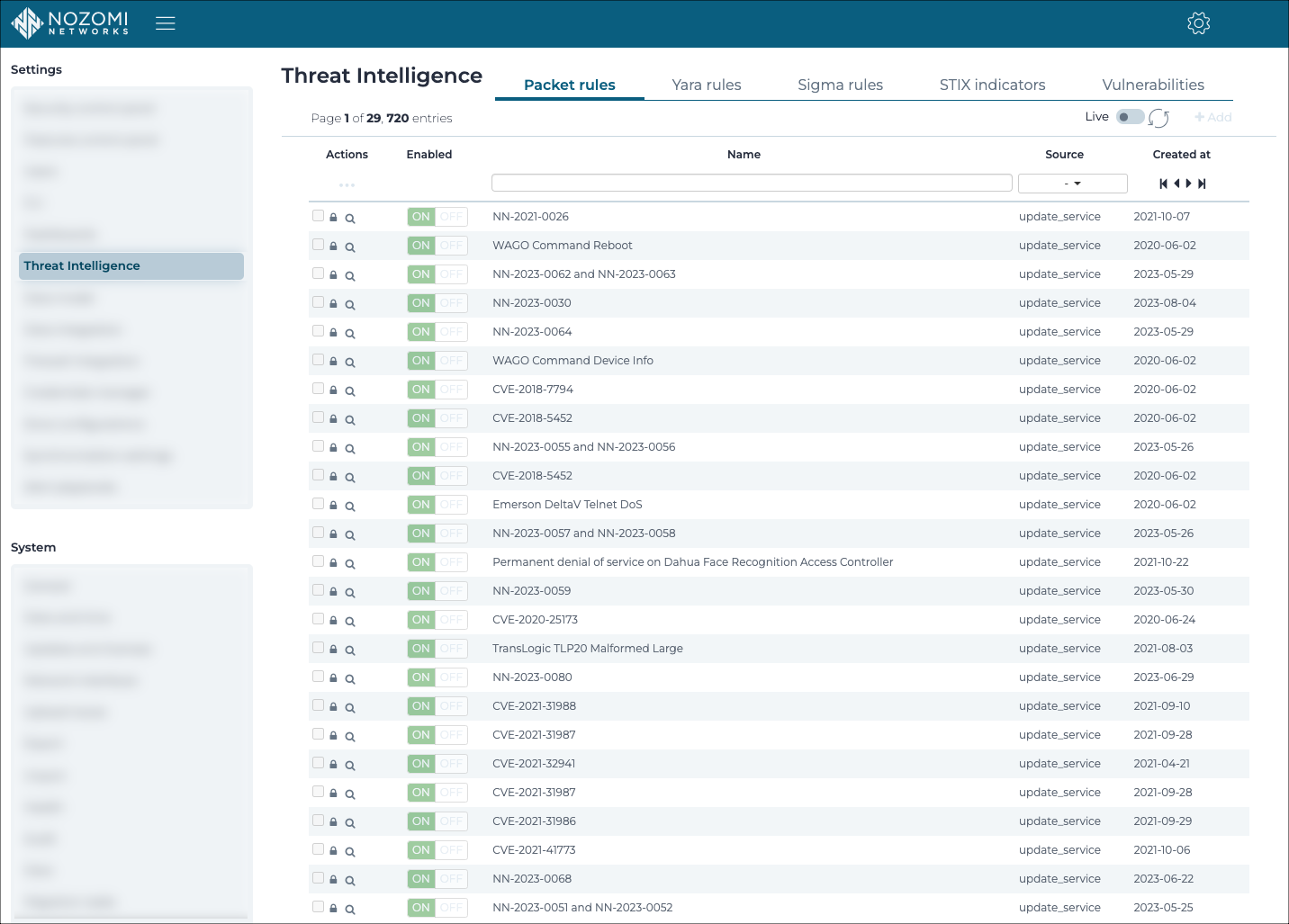
Task: Jump to the last page of results
Action: point(1202,184)
